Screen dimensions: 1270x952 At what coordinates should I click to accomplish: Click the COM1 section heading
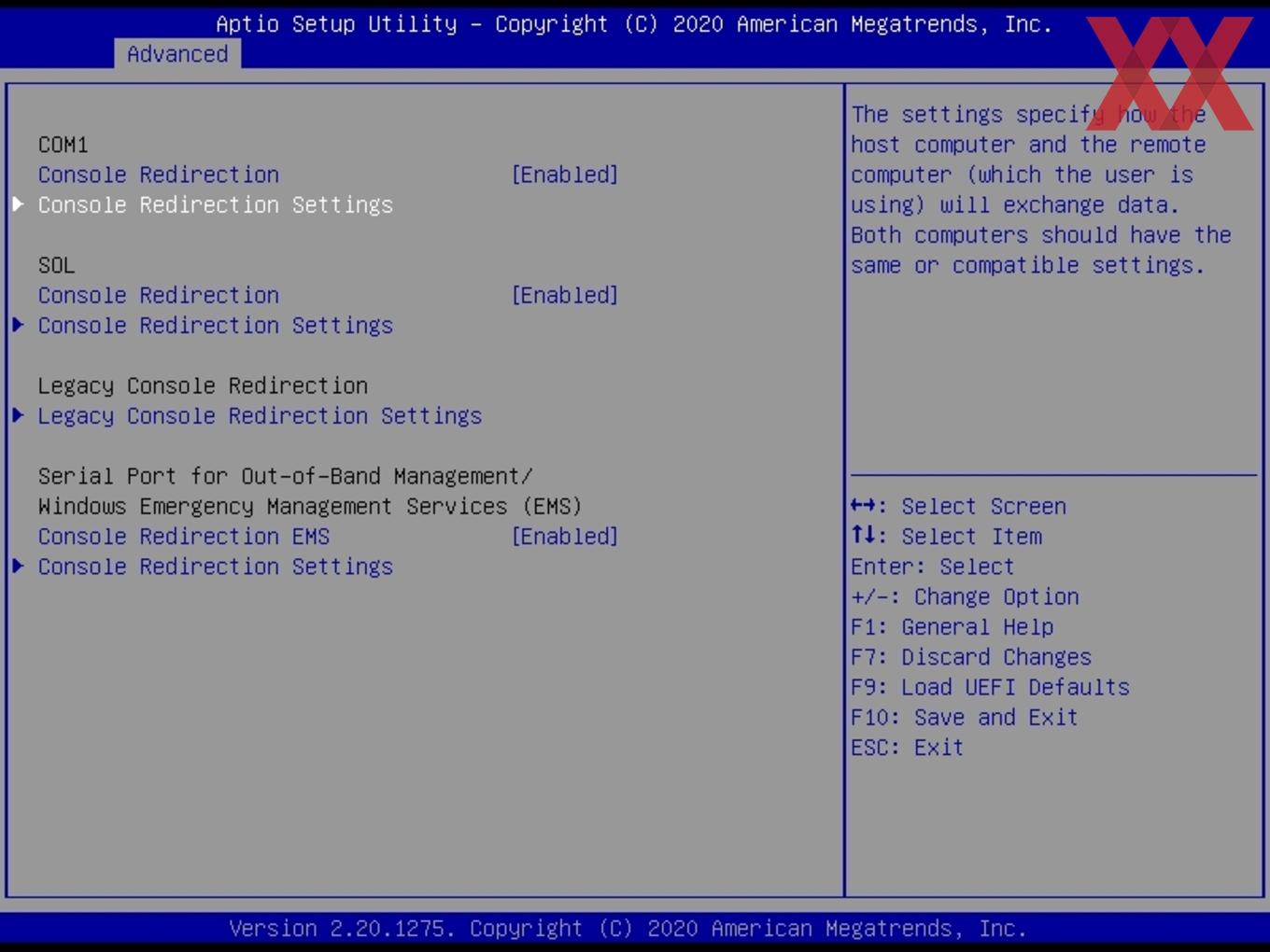[x=63, y=145]
